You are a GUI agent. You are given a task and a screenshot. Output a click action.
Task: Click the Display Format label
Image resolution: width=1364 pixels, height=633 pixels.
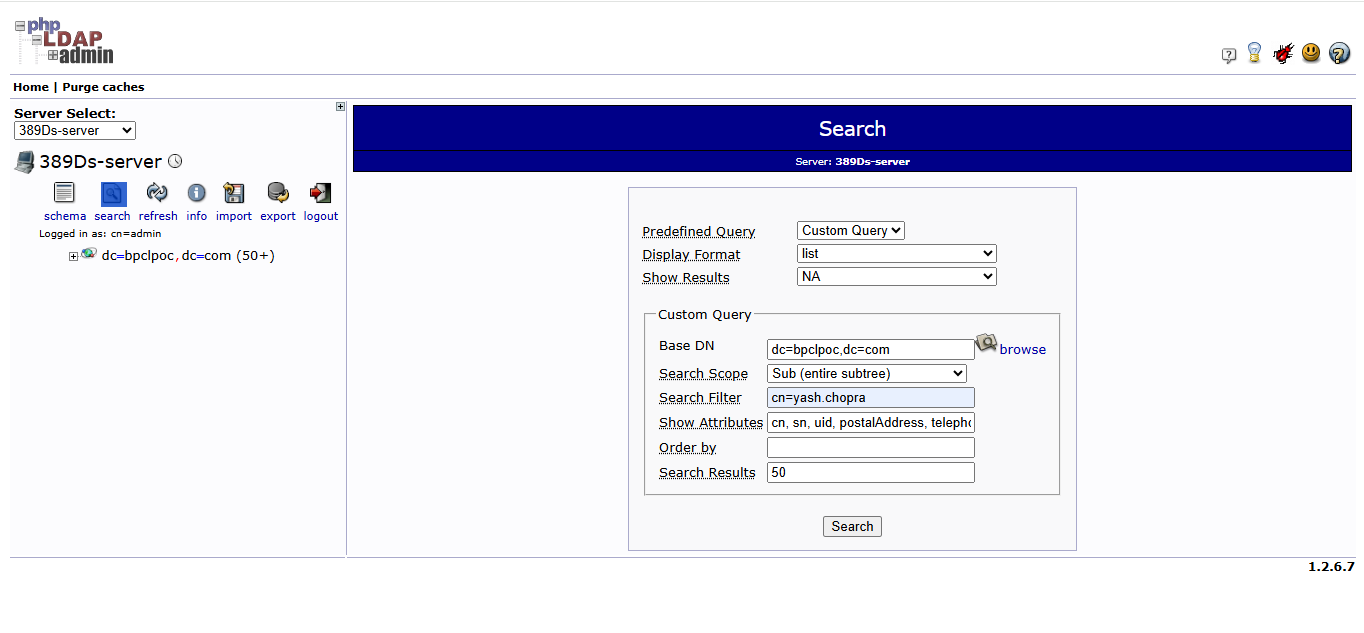(x=691, y=255)
